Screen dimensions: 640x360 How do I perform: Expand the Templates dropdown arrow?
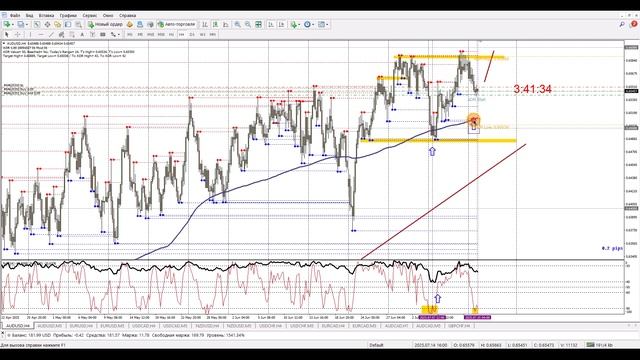[x=327, y=24]
